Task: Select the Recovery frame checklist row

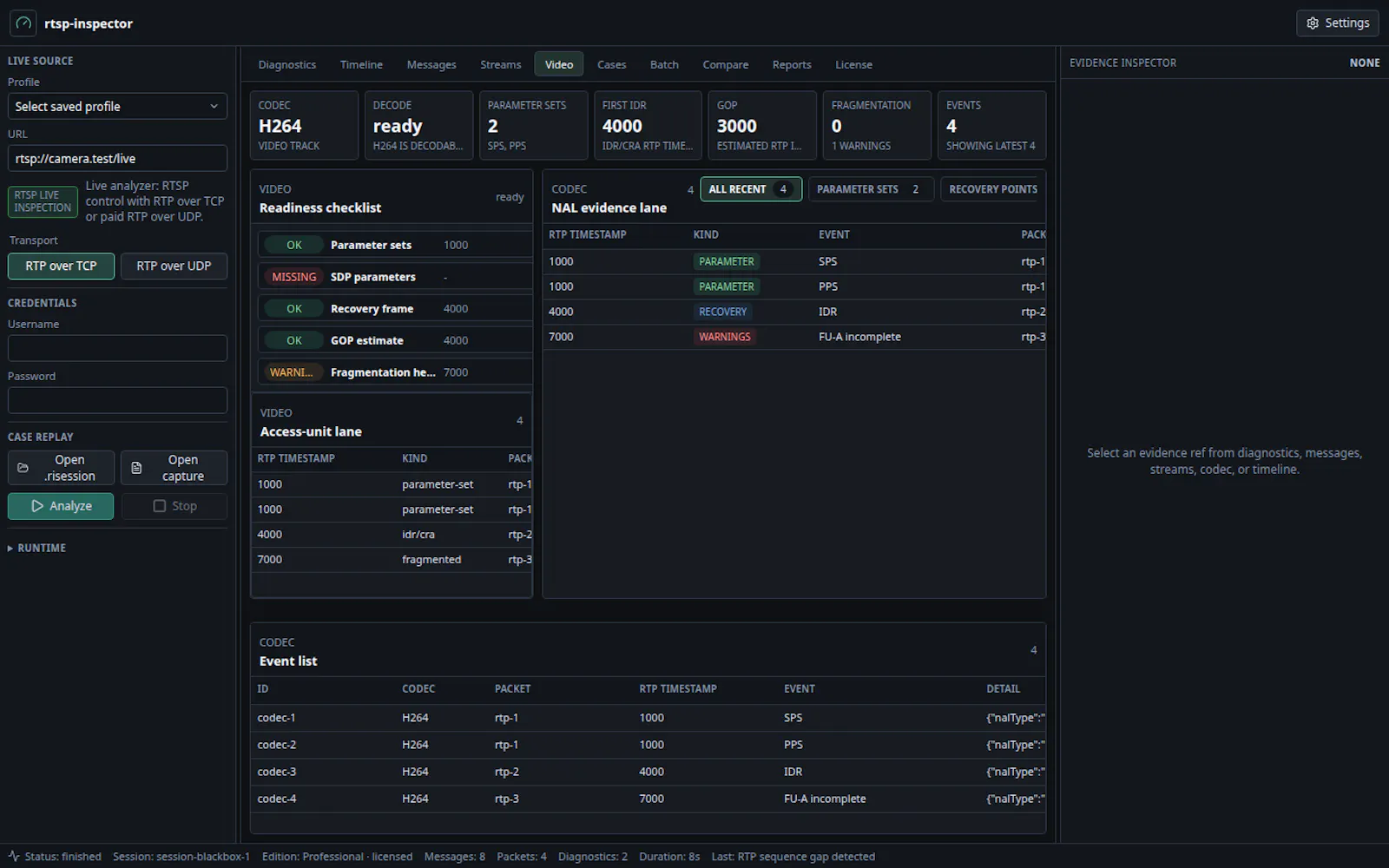Action: 394,308
